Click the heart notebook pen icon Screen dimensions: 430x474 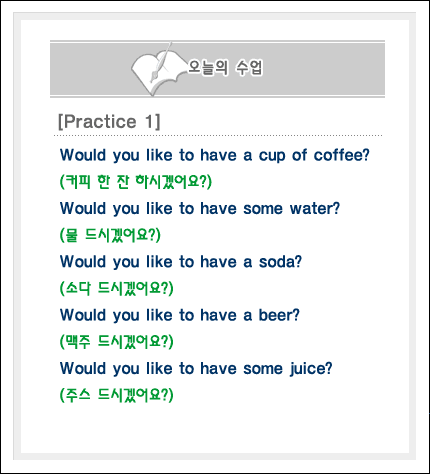point(158,69)
